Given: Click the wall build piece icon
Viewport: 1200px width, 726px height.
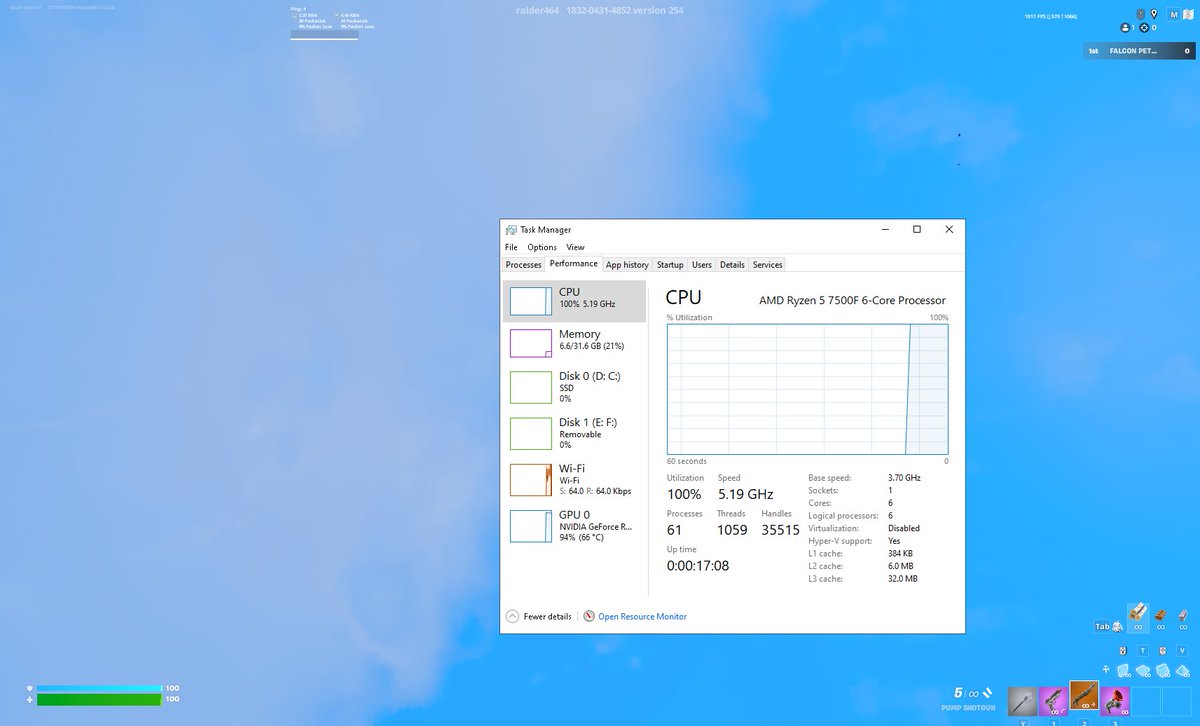Looking at the screenshot, I should pos(1123,671).
